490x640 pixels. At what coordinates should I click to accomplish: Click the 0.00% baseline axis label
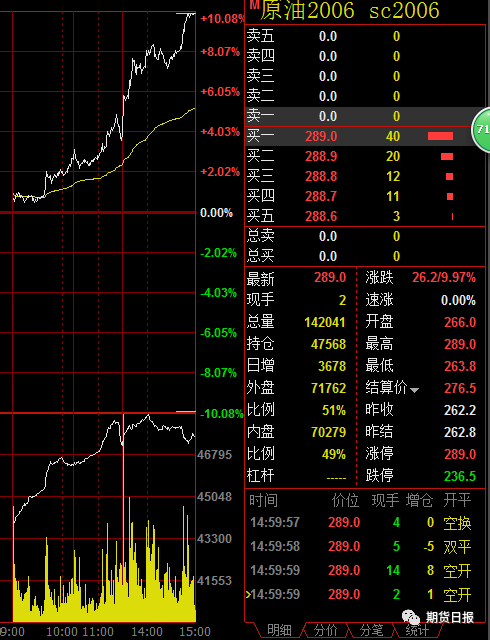coord(216,213)
